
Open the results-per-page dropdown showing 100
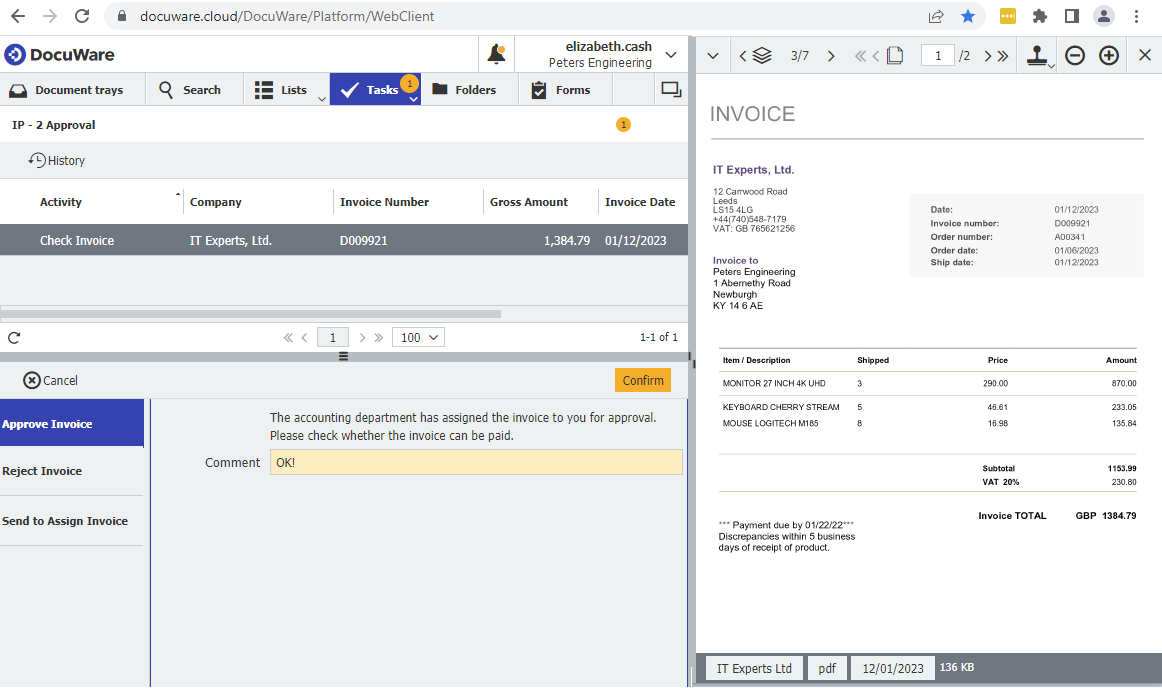[x=418, y=337]
